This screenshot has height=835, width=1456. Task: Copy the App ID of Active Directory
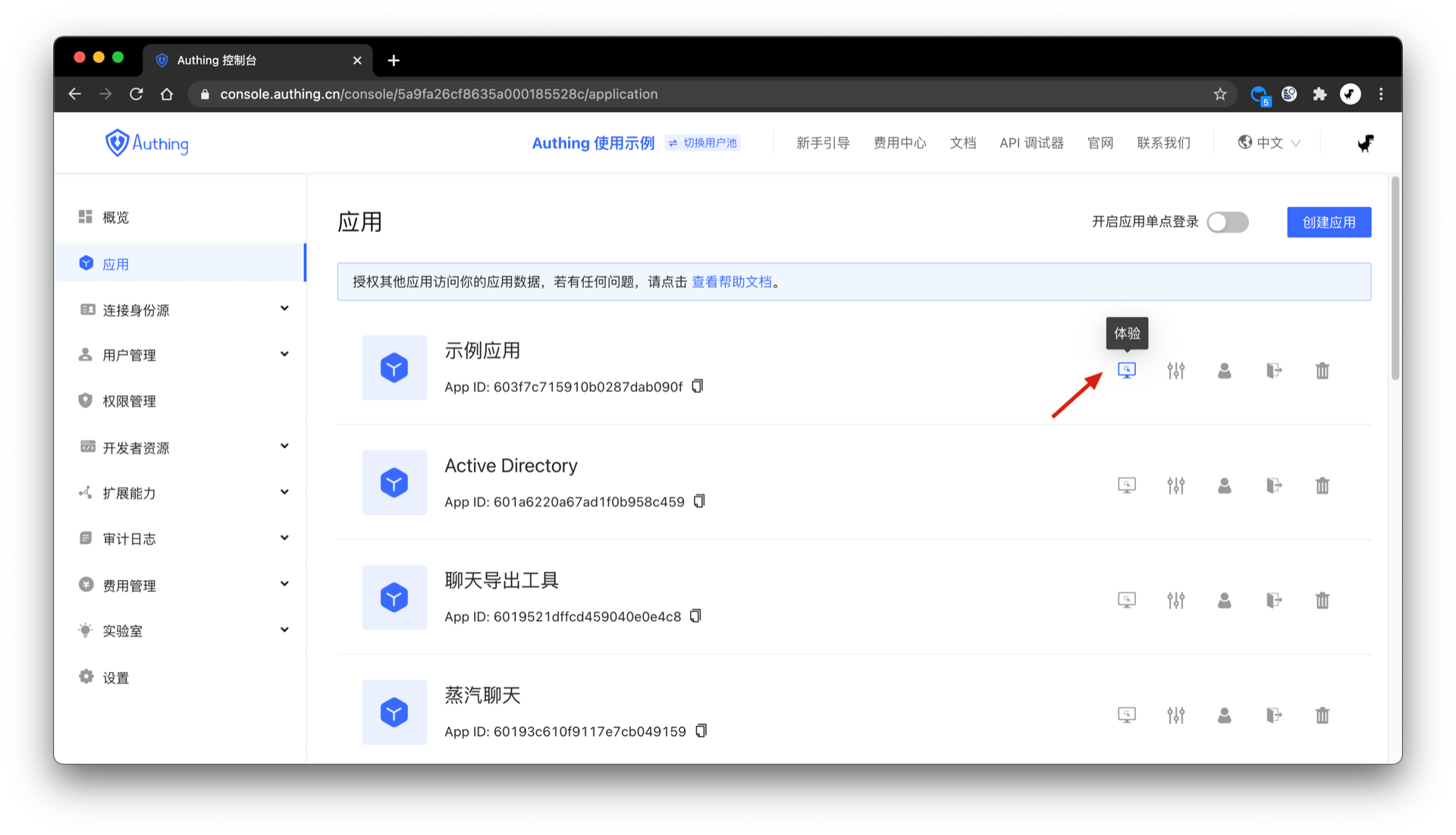[699, 501]
